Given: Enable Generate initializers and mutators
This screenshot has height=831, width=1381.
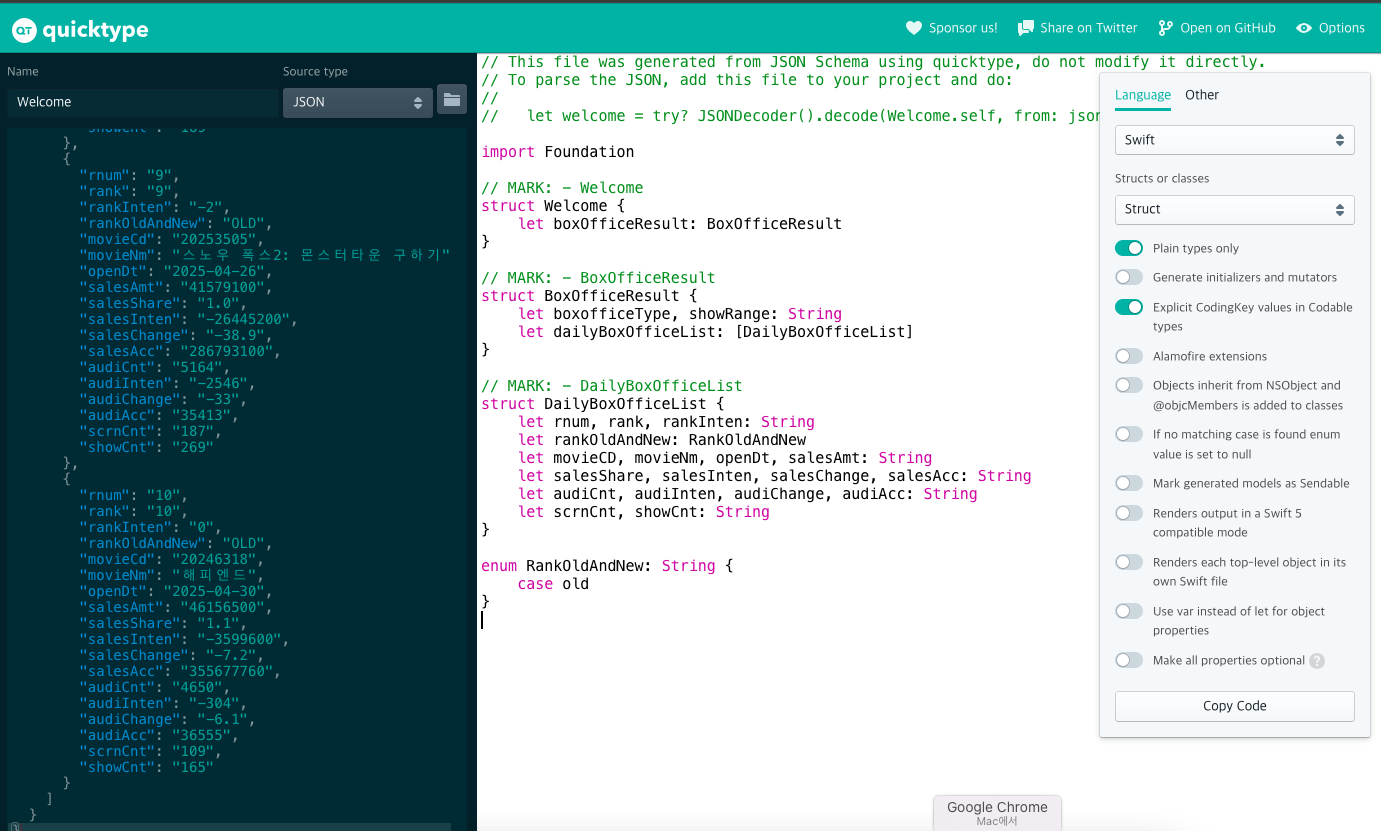Looking at the screenshot, I should point(1129,277).
